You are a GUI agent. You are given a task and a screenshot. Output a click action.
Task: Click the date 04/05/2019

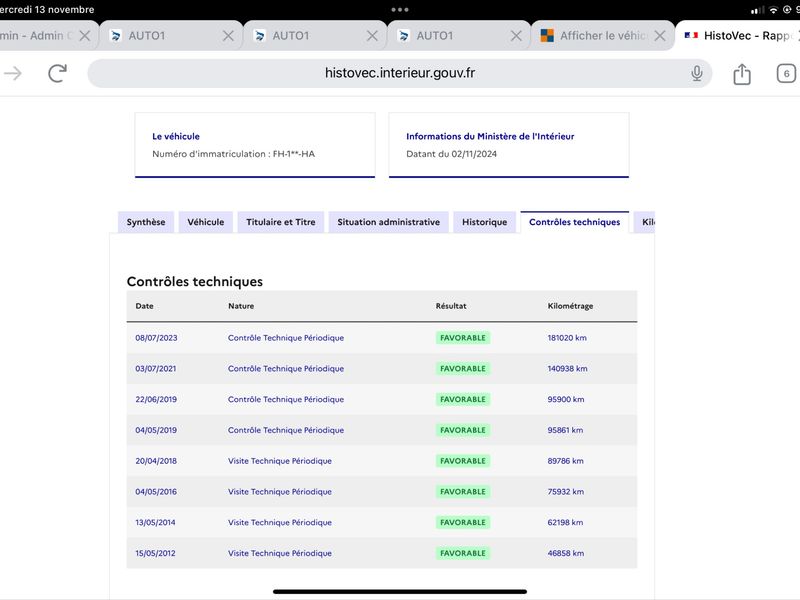(156, 430)
